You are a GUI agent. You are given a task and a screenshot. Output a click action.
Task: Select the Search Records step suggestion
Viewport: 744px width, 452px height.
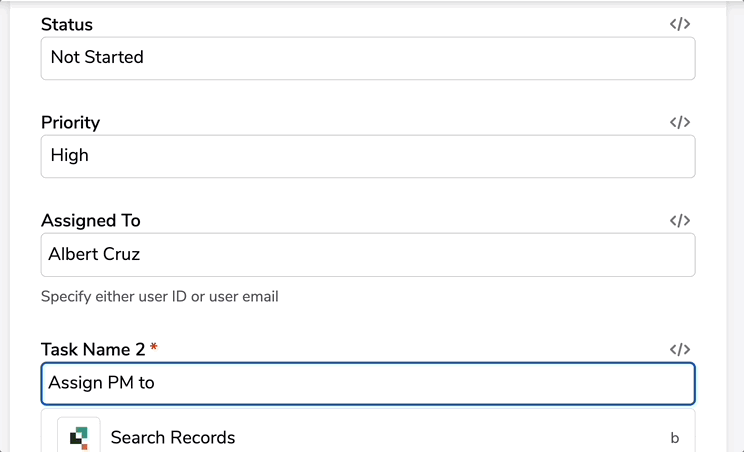coord(368,437)
